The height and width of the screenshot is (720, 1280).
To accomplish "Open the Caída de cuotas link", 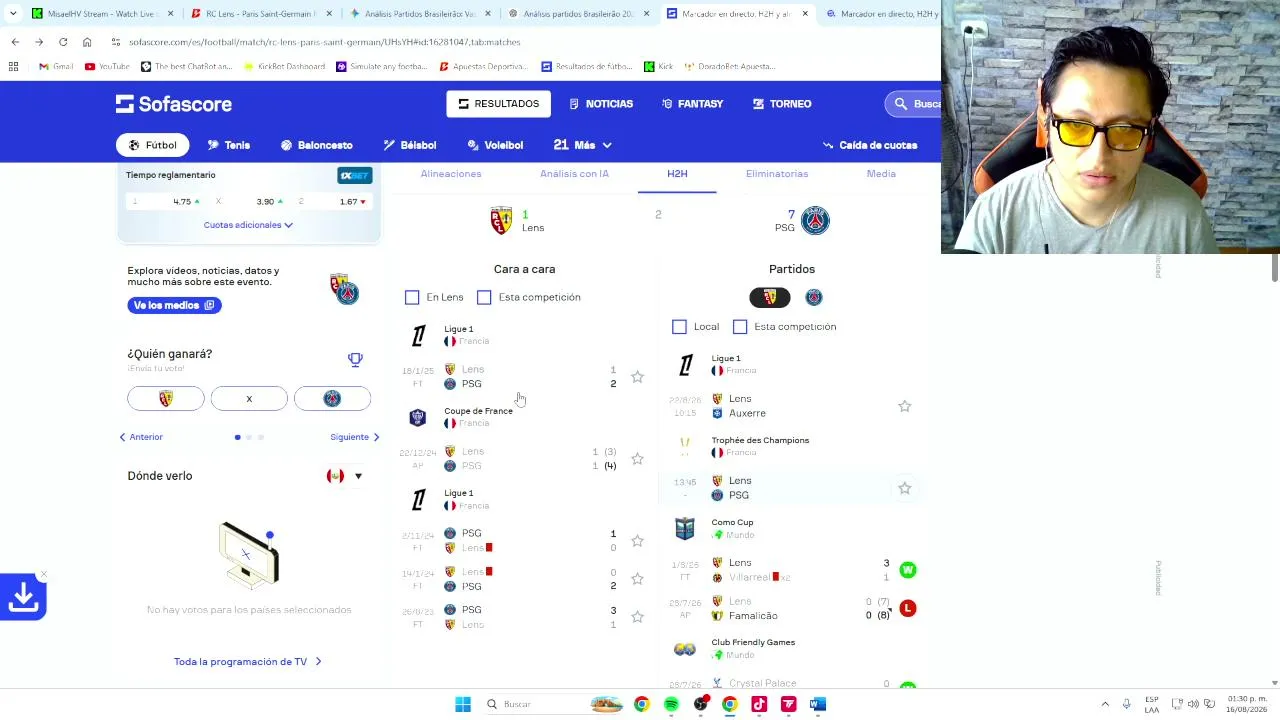I will pos(869,145).
